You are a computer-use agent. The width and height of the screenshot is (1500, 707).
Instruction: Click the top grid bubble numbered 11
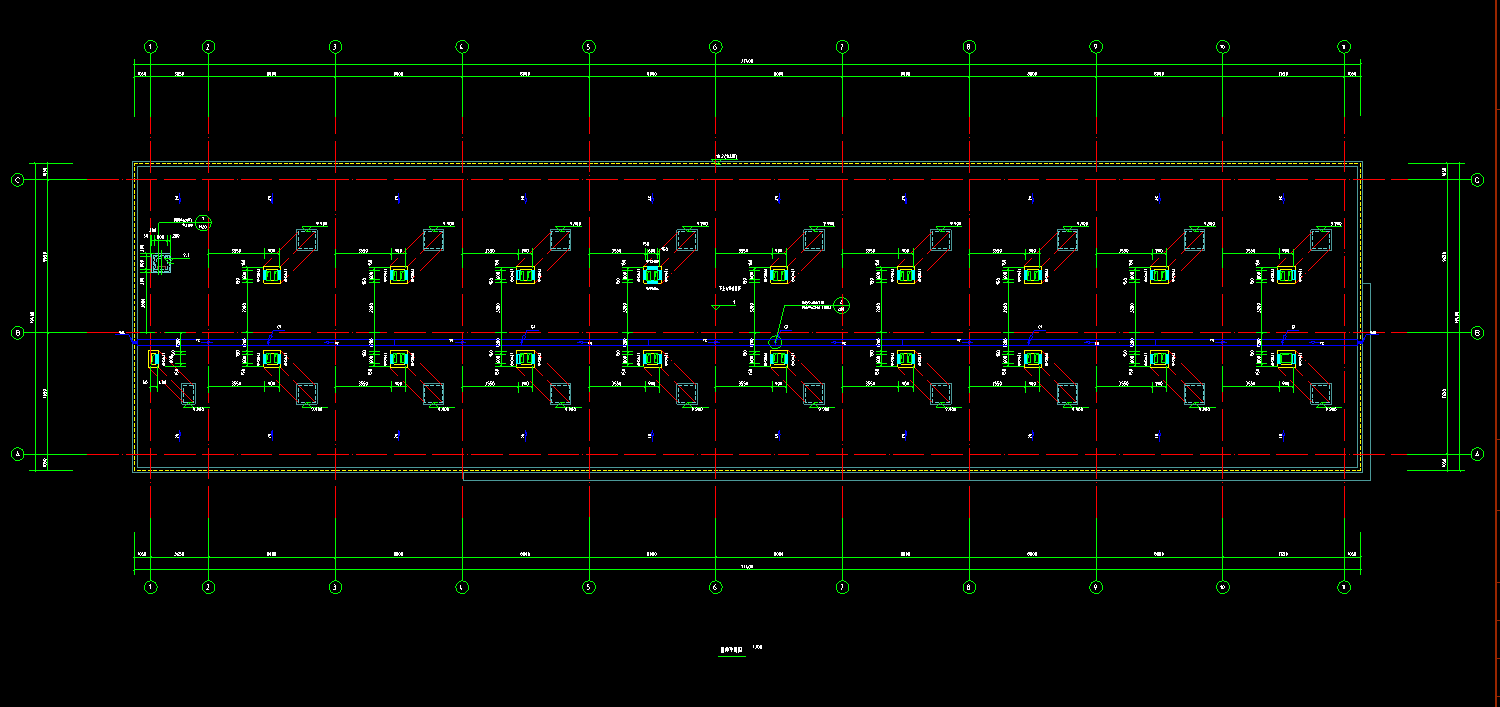coord(1343,46)
